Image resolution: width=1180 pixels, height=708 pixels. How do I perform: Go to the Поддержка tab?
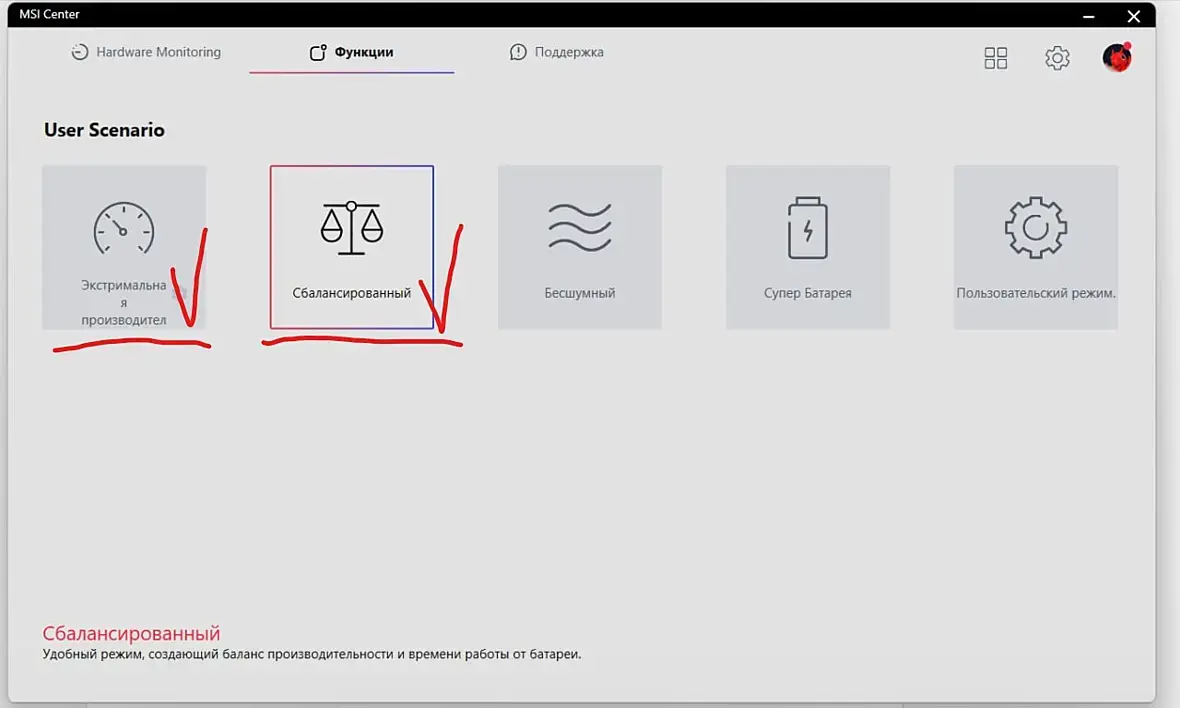point(557,52)
